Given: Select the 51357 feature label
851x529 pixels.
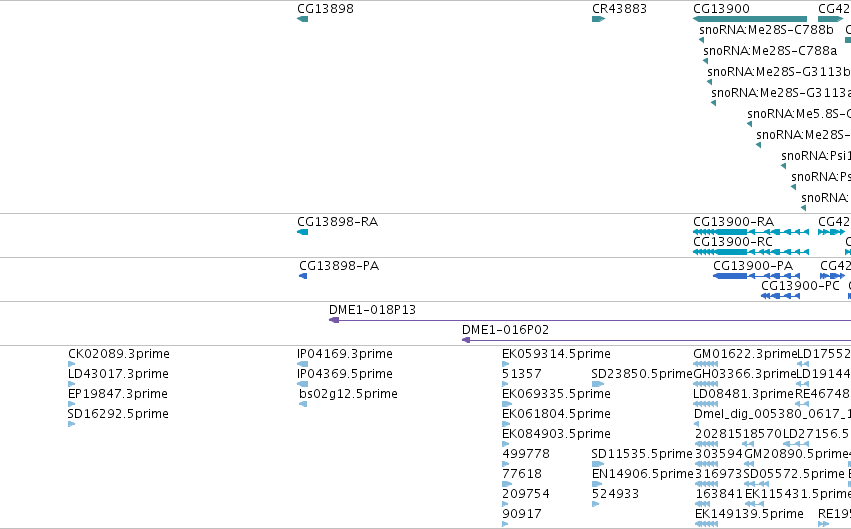Looking at the screenshot, I should click(x=522, y=374).
